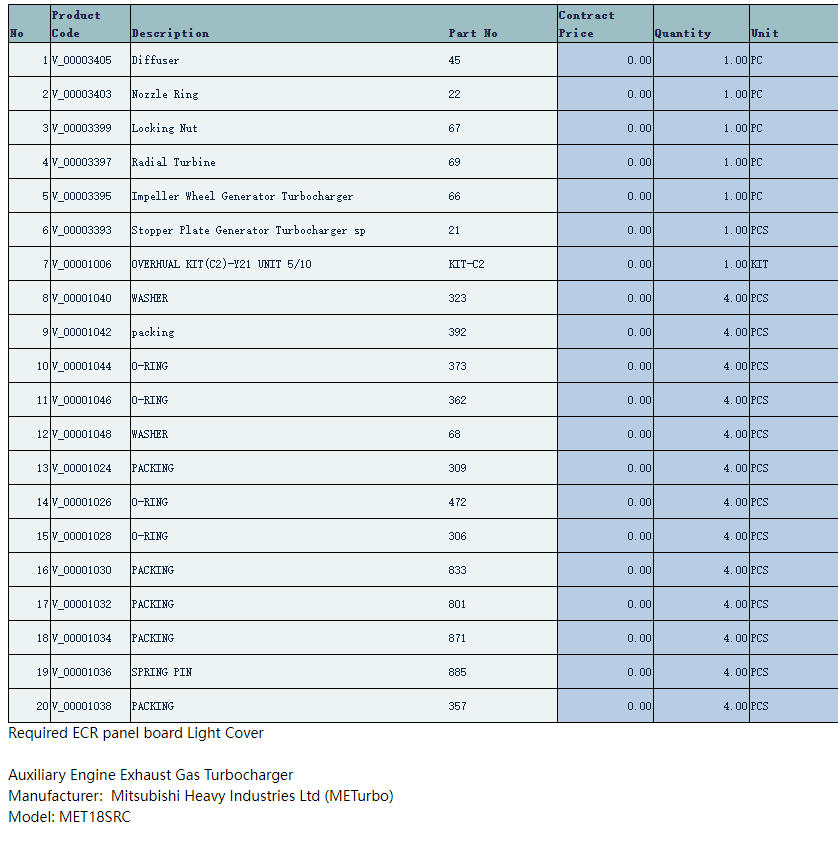Select the Nozzle Ring quantity cell

click(701, 94)
